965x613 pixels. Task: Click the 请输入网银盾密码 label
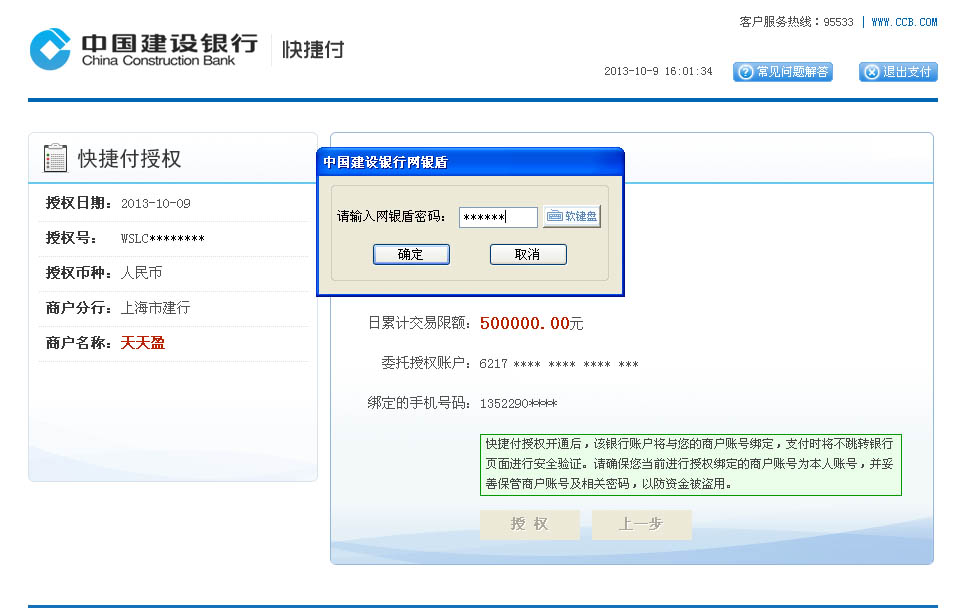point(391,217)
